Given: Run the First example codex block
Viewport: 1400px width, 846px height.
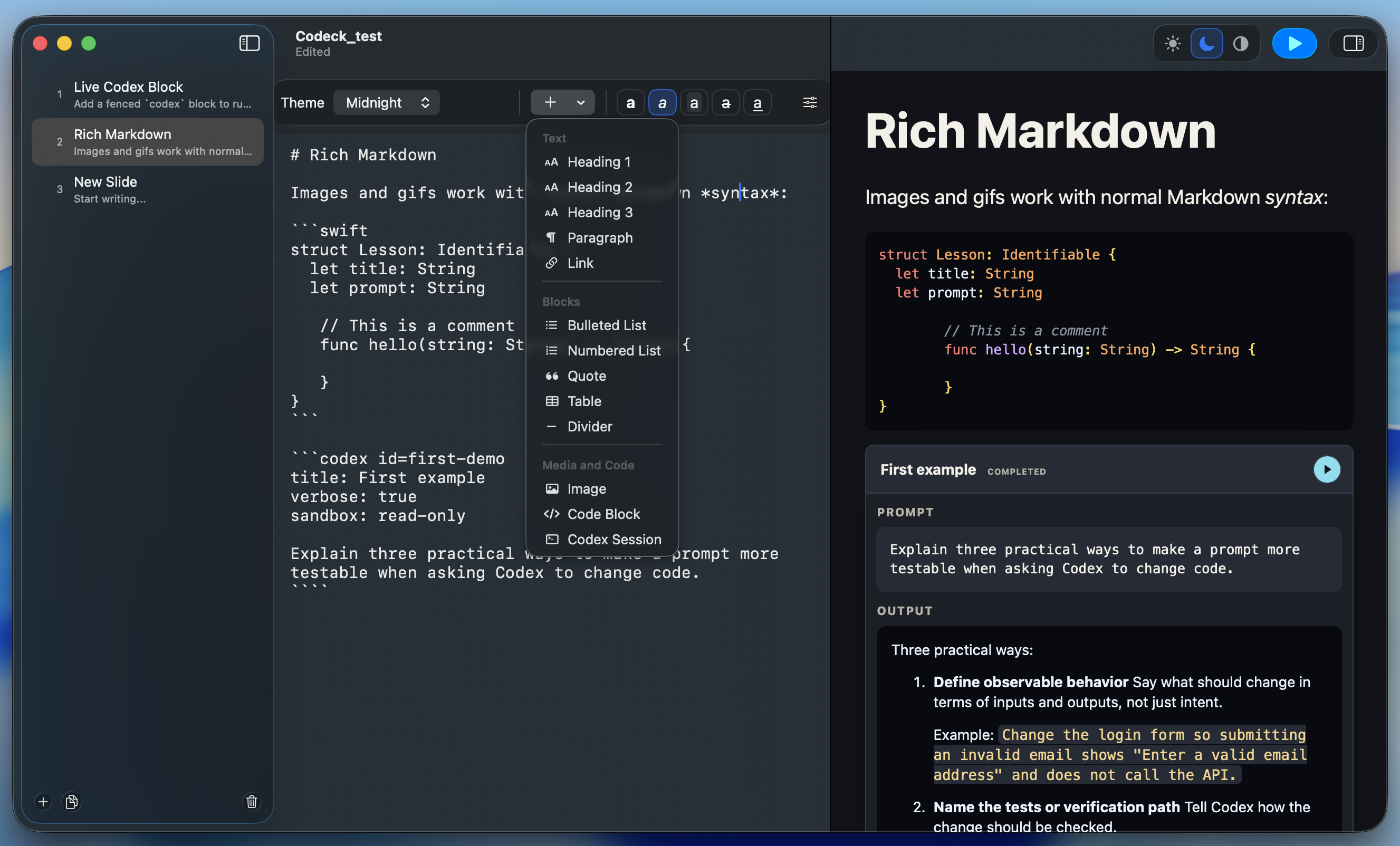Looking at the screenshot, I should (x=1327, y=469).
